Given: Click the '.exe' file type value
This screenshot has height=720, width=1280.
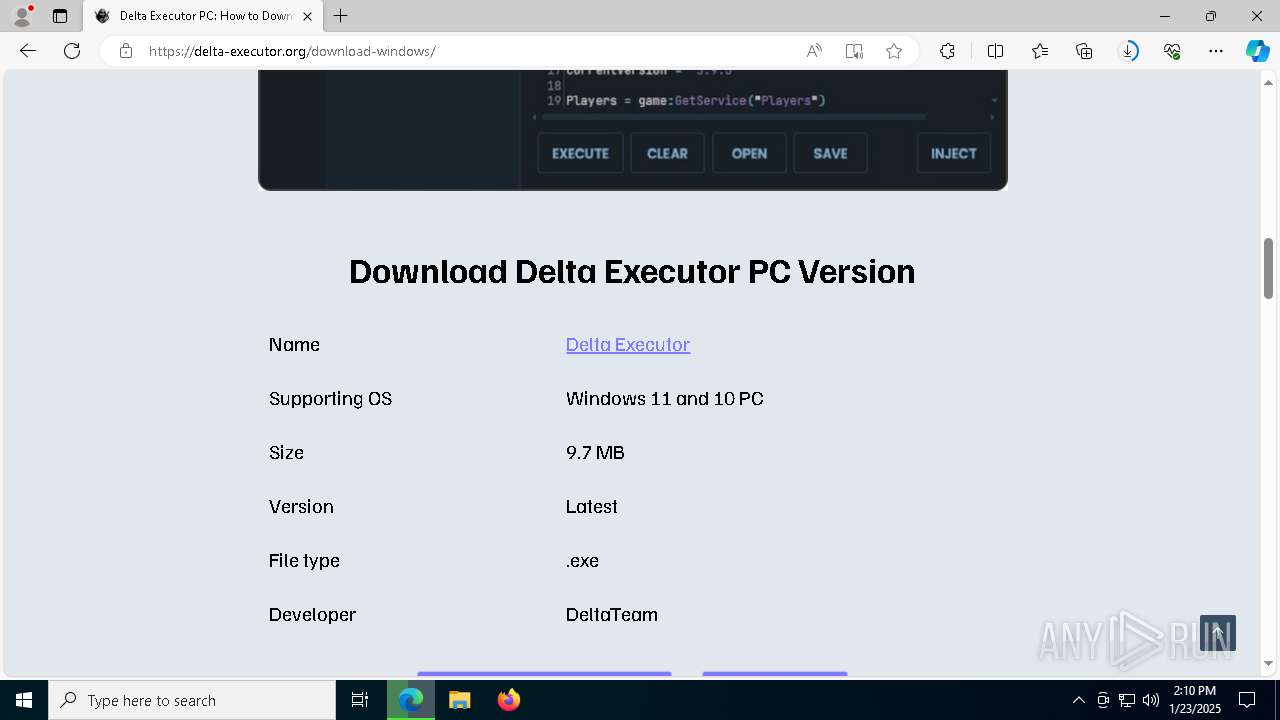Looking at the screenshot, I should point(582,560).
